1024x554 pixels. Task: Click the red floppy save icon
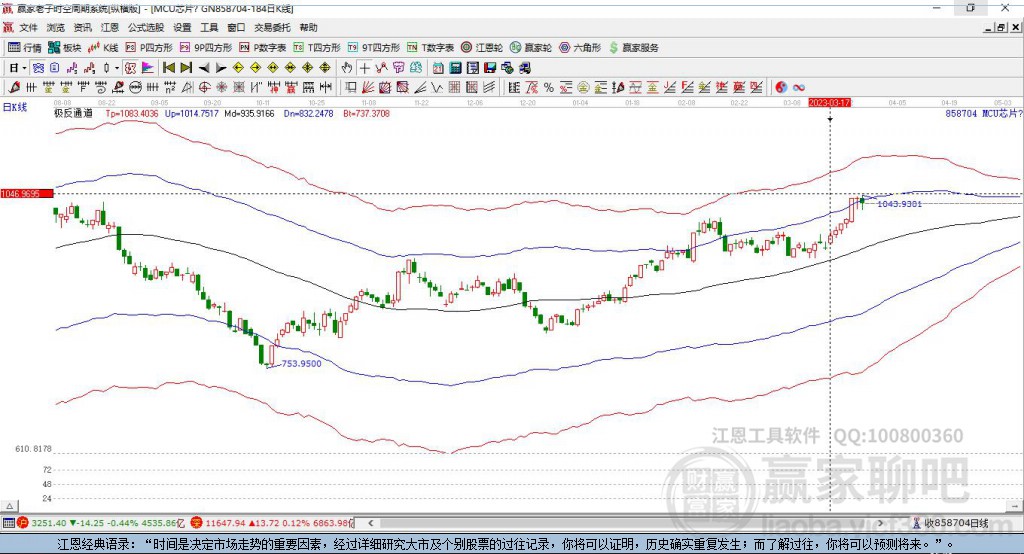click(490, 68)
